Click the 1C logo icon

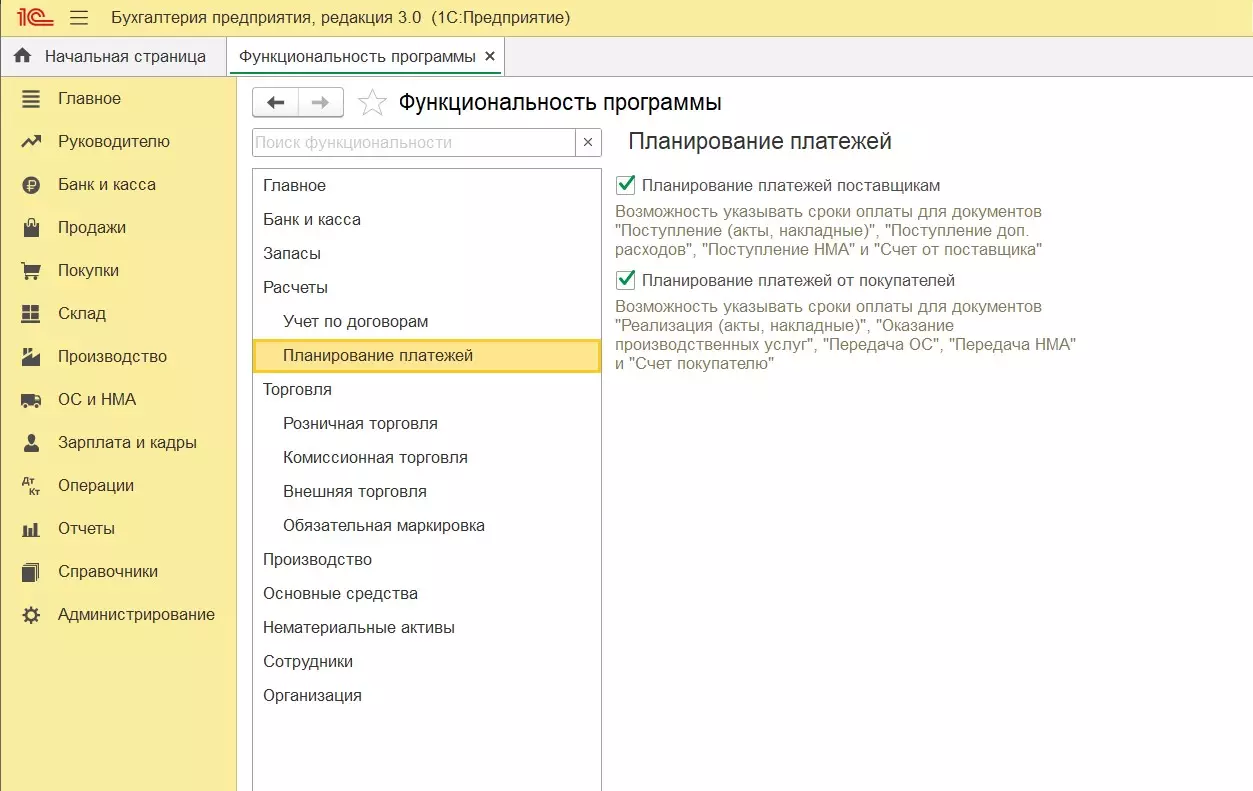click(x=35, y=17)
